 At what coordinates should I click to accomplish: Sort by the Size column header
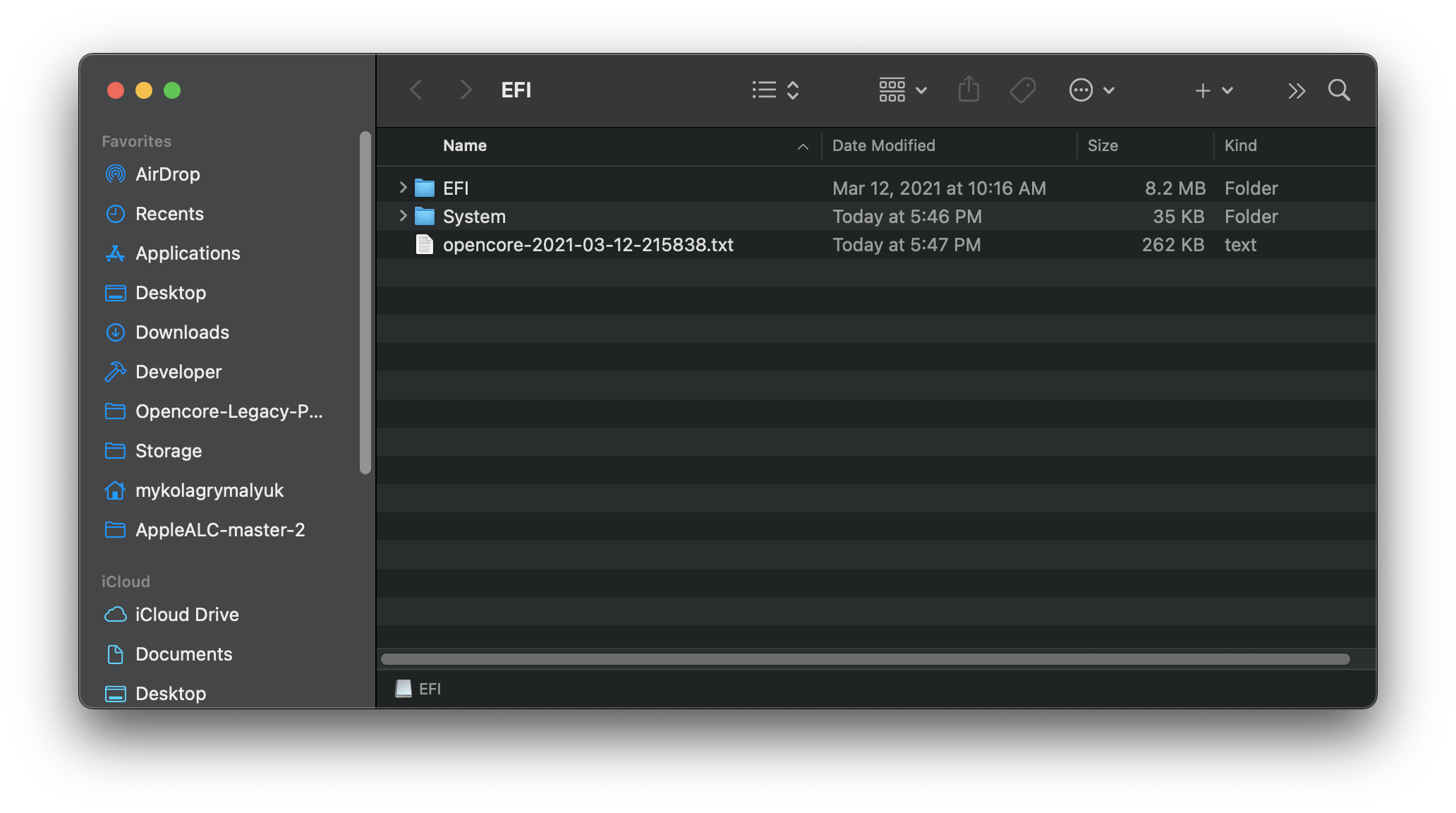point(1103,145)
